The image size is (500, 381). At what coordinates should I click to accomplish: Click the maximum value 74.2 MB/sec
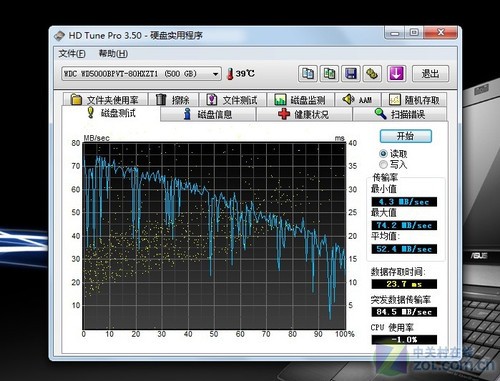point(404,225)
